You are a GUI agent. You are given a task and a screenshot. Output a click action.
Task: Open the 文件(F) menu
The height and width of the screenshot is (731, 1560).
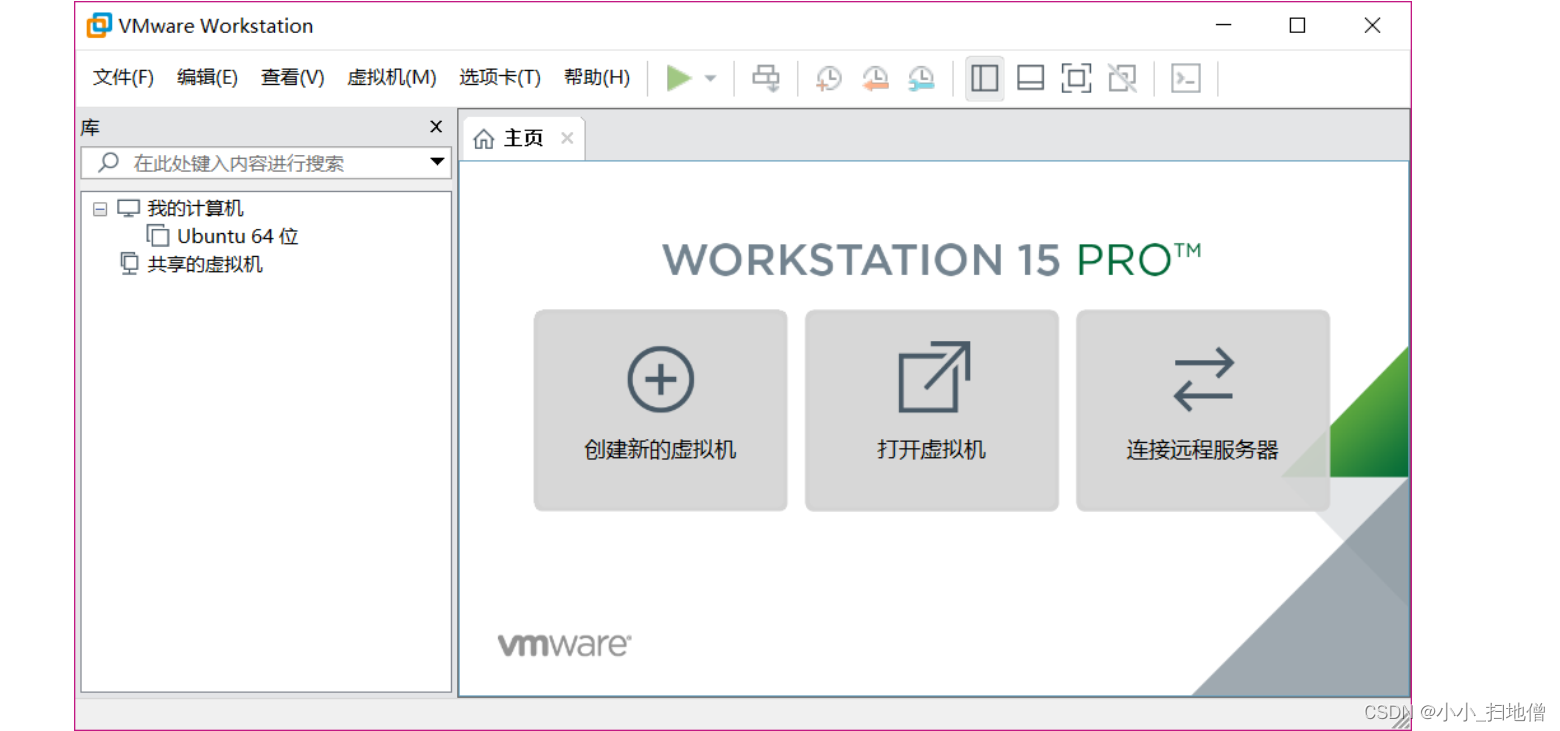click(x=124, y=78)
